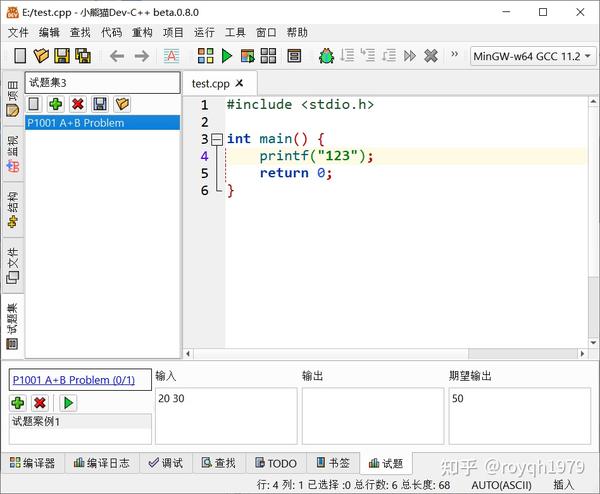Click the Save All toolbar icon
The height and width of the screenshot is (494, 600).
tap(83, 56)
